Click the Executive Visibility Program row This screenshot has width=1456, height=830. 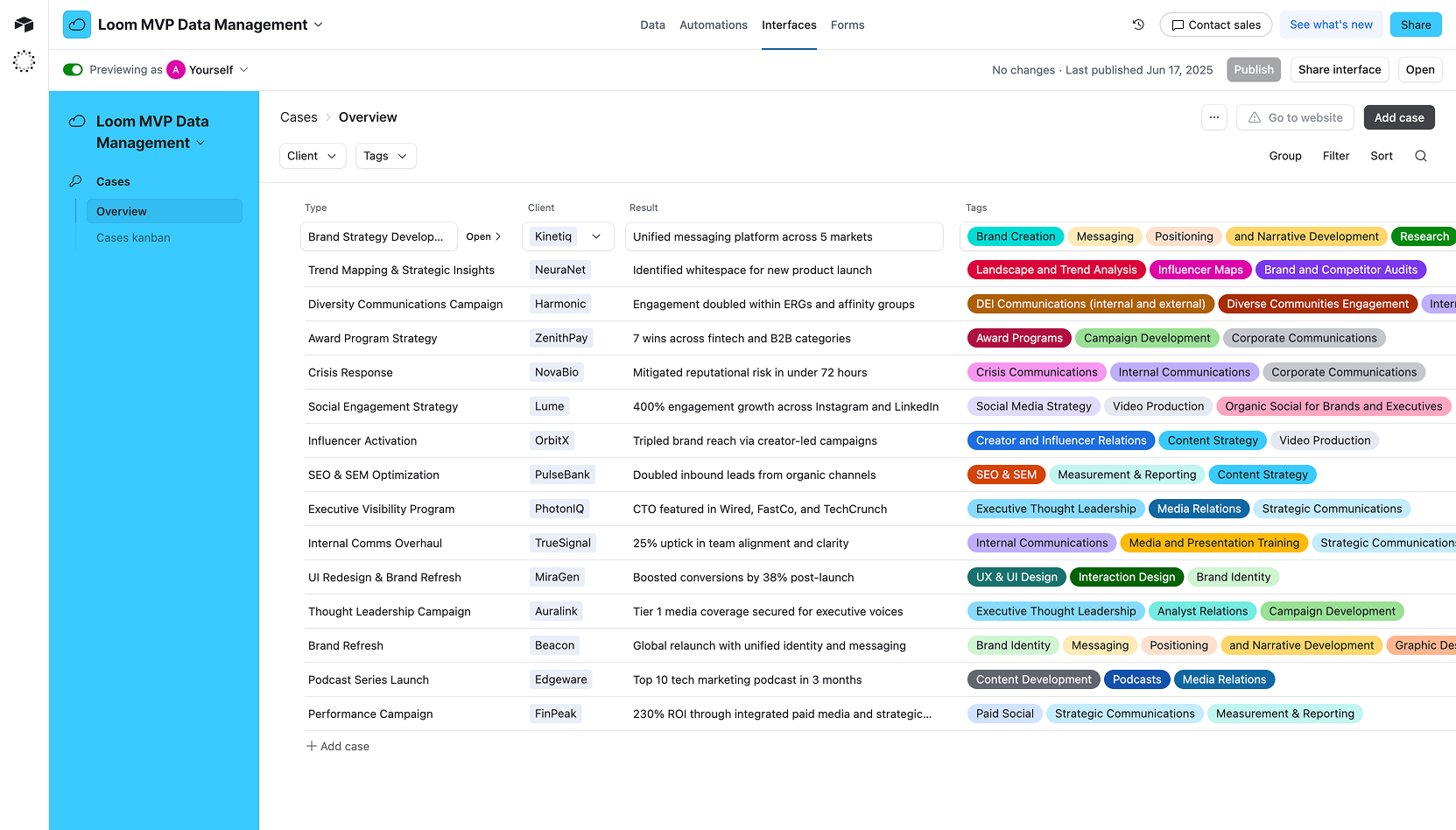[880, 509]
